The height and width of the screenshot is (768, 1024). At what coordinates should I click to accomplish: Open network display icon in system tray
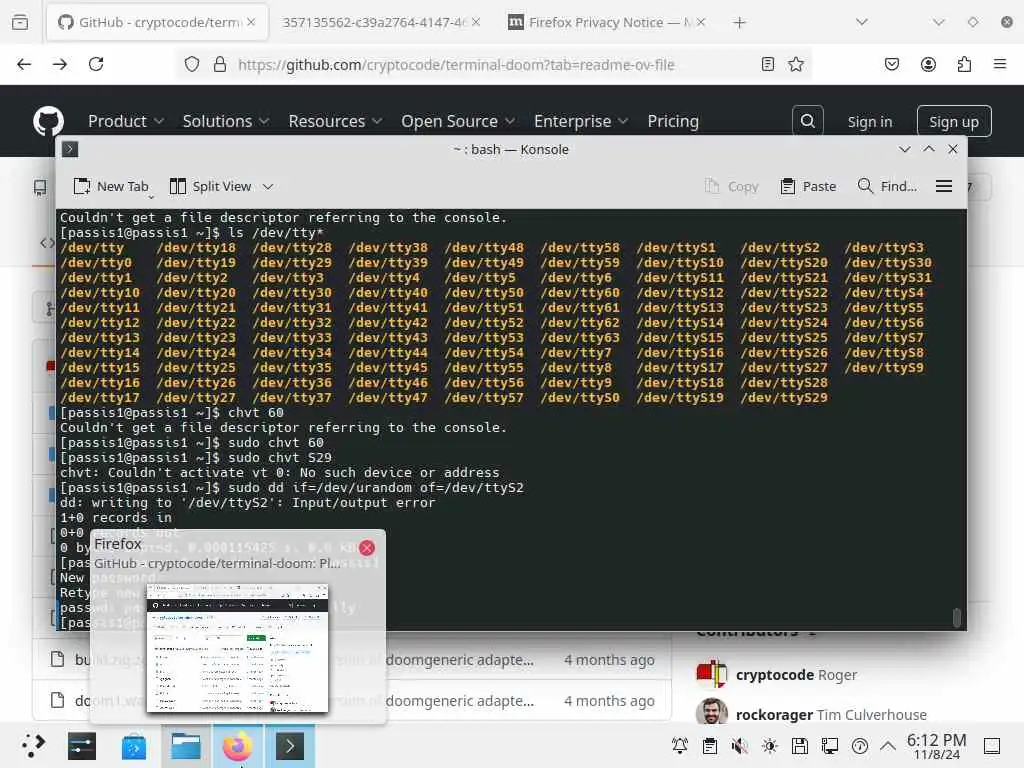[x=830, y=746]
